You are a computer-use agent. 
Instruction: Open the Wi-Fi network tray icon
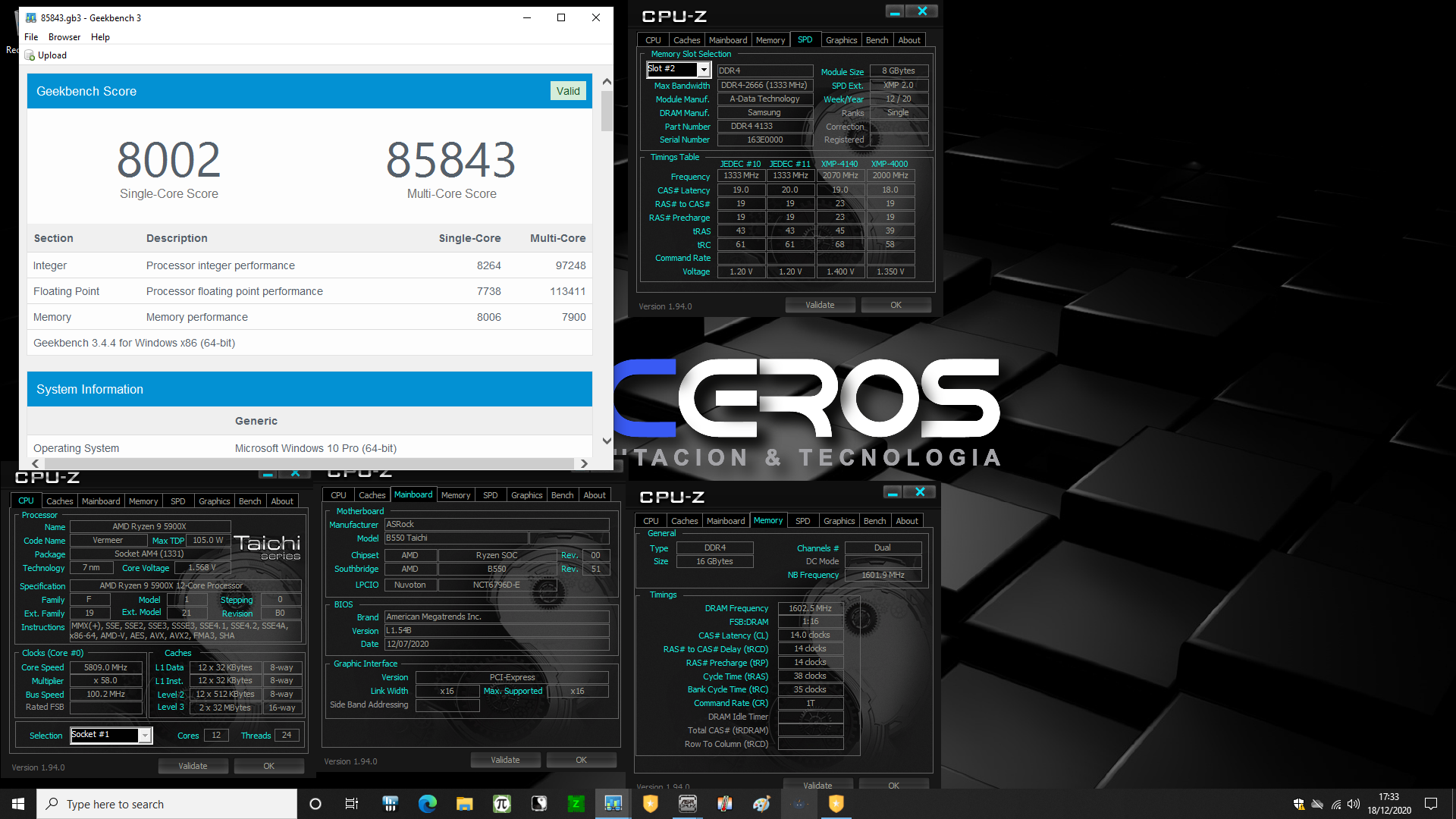coord(1336,804)
